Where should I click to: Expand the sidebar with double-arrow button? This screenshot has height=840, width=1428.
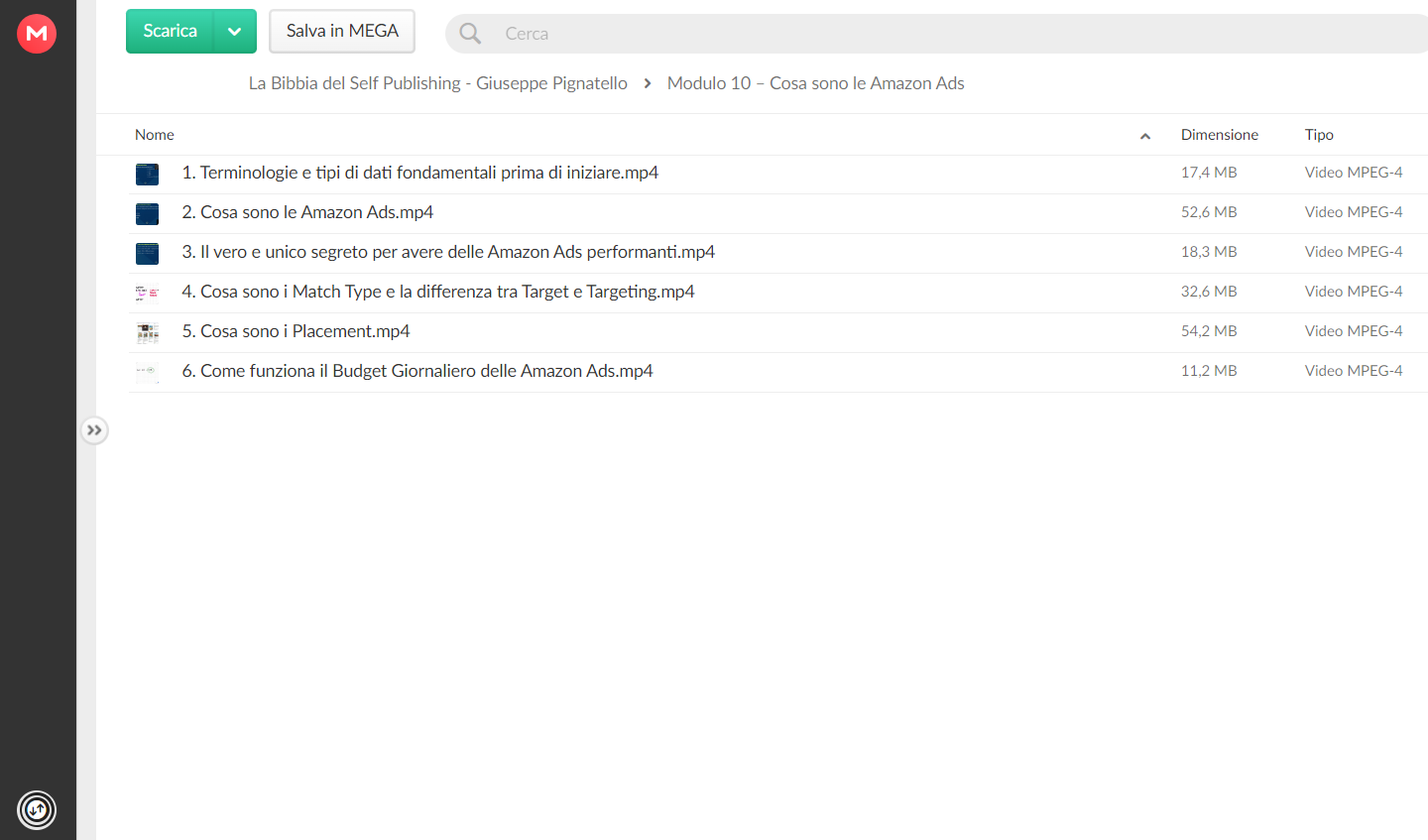(x=94, y=430)
